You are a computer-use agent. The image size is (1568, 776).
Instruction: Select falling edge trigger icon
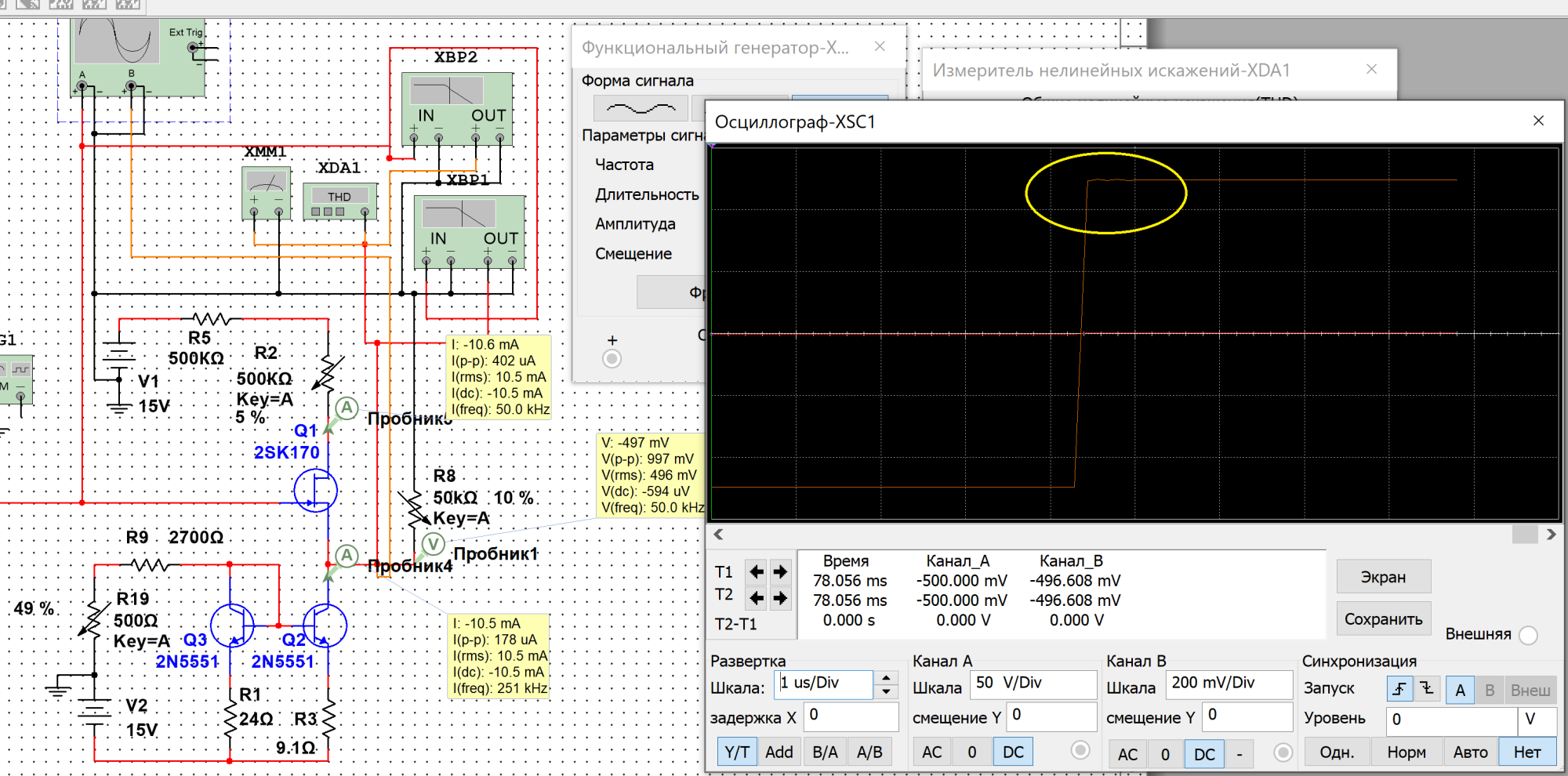[1426, 689]
